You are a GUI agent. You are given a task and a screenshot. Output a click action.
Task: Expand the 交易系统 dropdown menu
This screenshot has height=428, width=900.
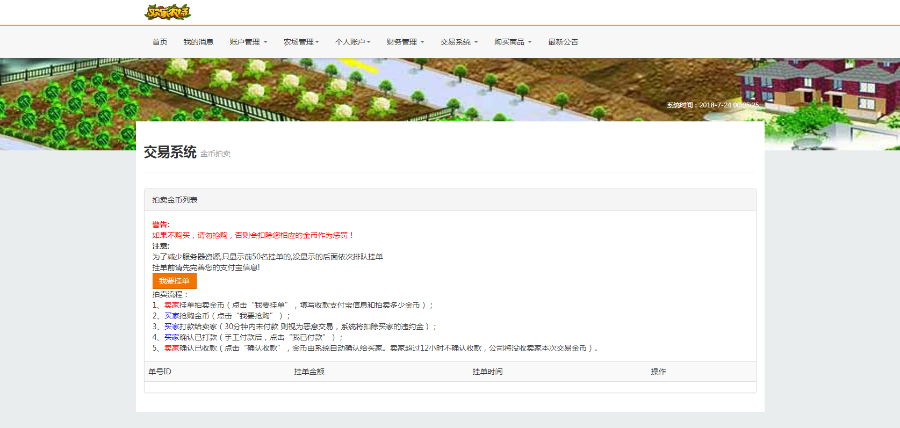[459, 42]
